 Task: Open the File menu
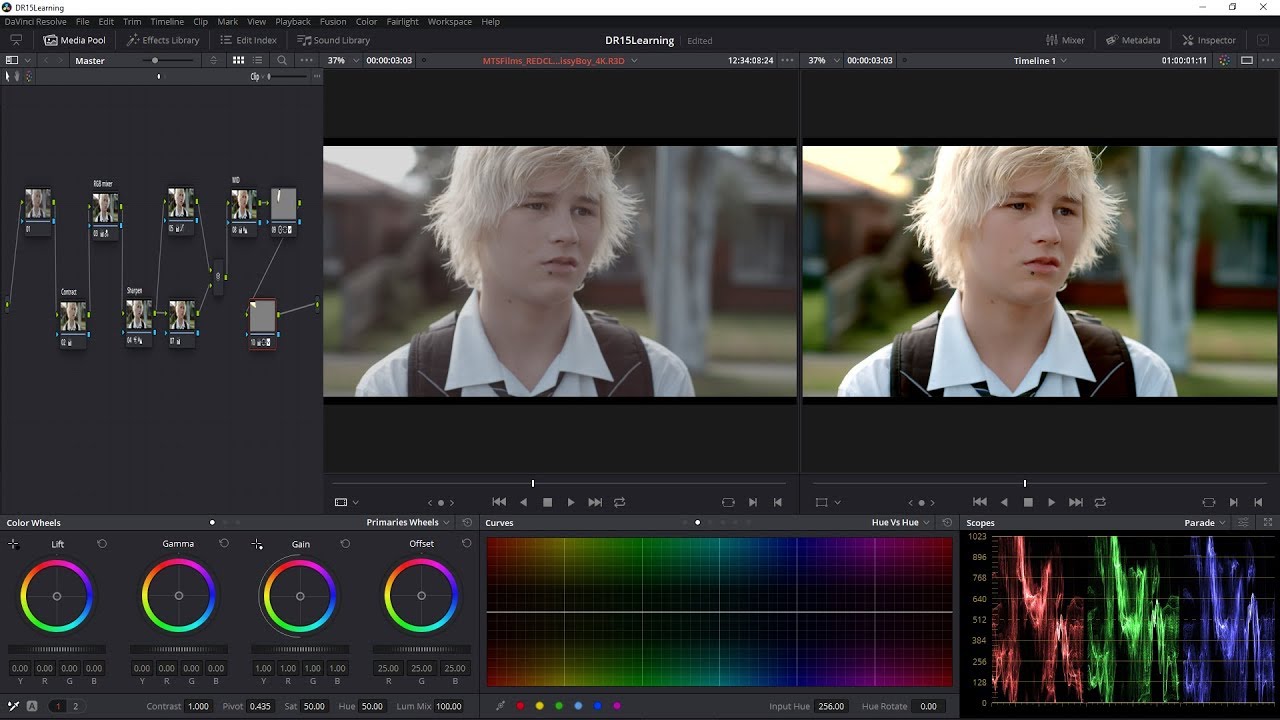point(82,21)
